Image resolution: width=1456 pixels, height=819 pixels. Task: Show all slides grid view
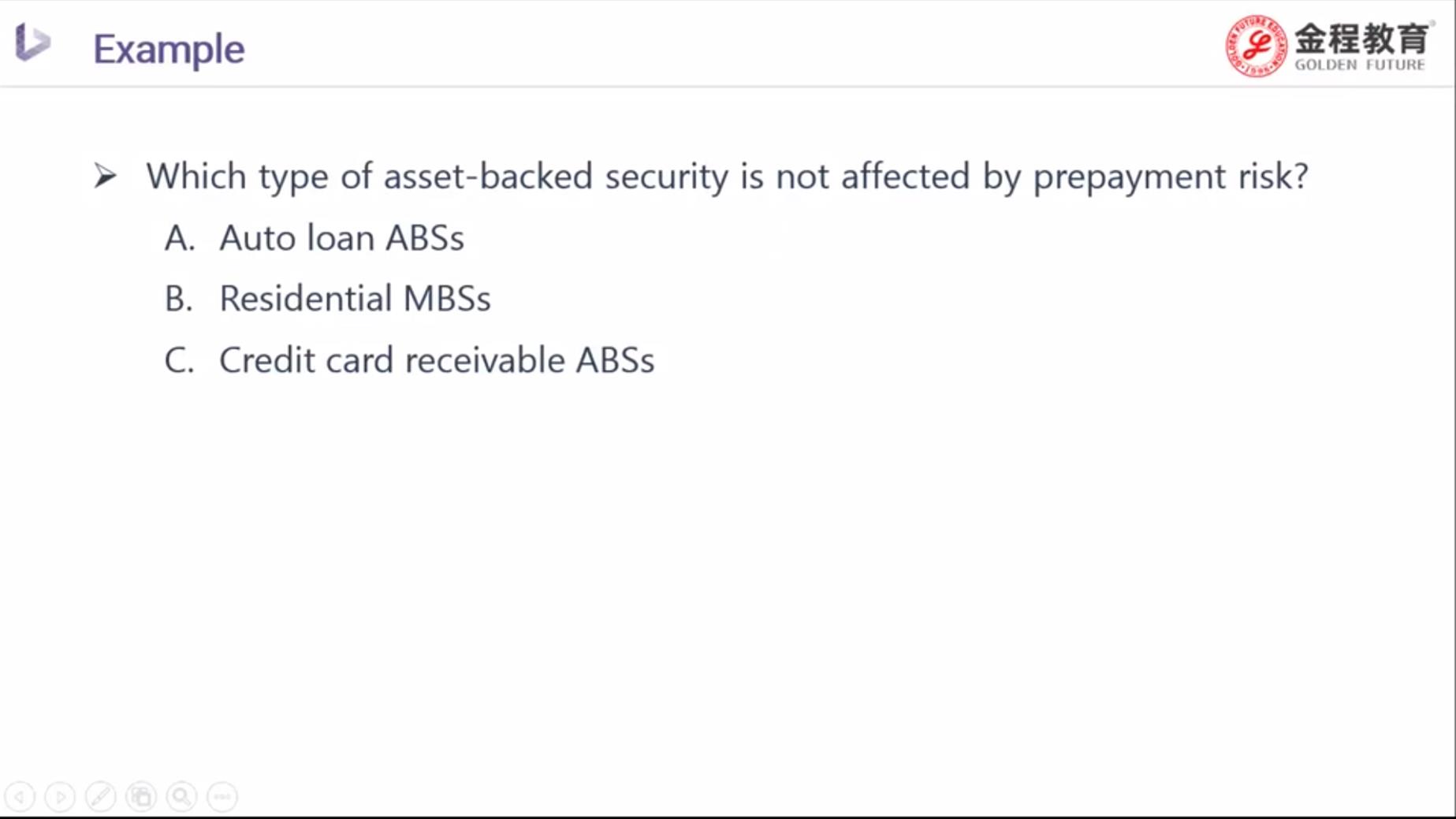pyautogui.click(x=141, y=797)
